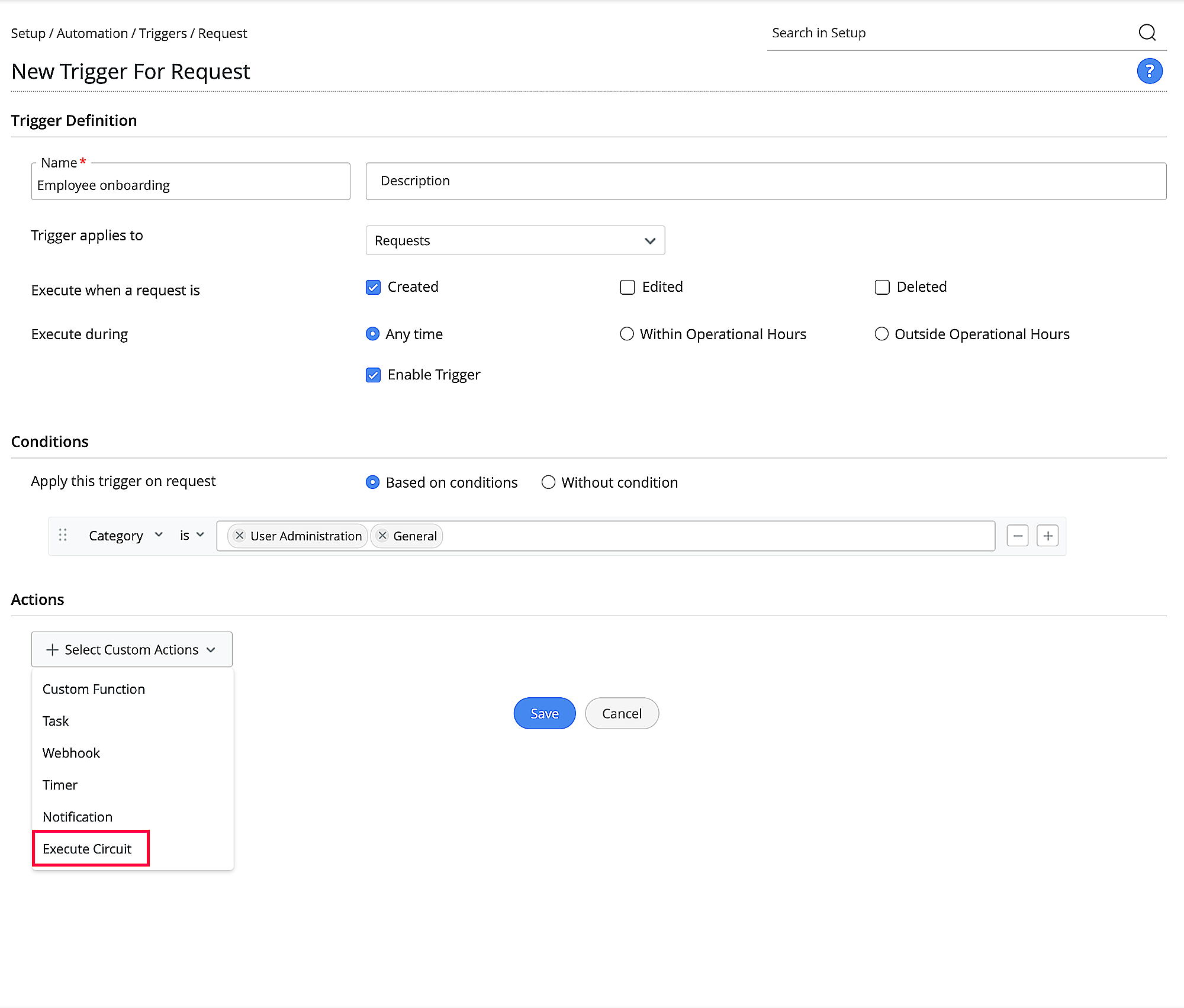
Task: Expand the Category field dropdown
Action: click(x=126, y=536)
